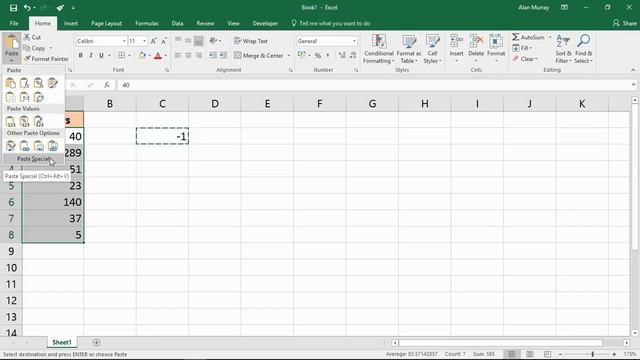Open the Format as Table gallery

[409, 49]
